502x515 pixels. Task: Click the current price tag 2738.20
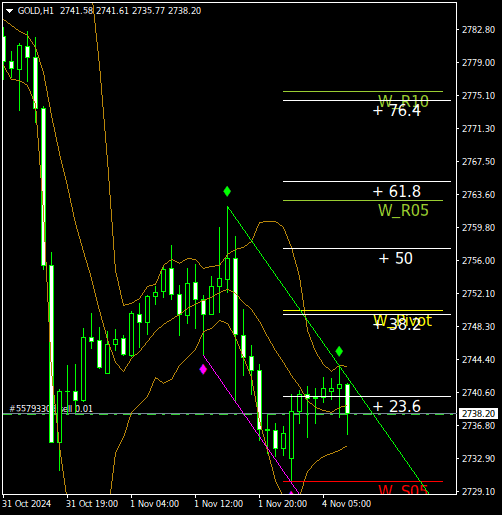pos(478,414)
